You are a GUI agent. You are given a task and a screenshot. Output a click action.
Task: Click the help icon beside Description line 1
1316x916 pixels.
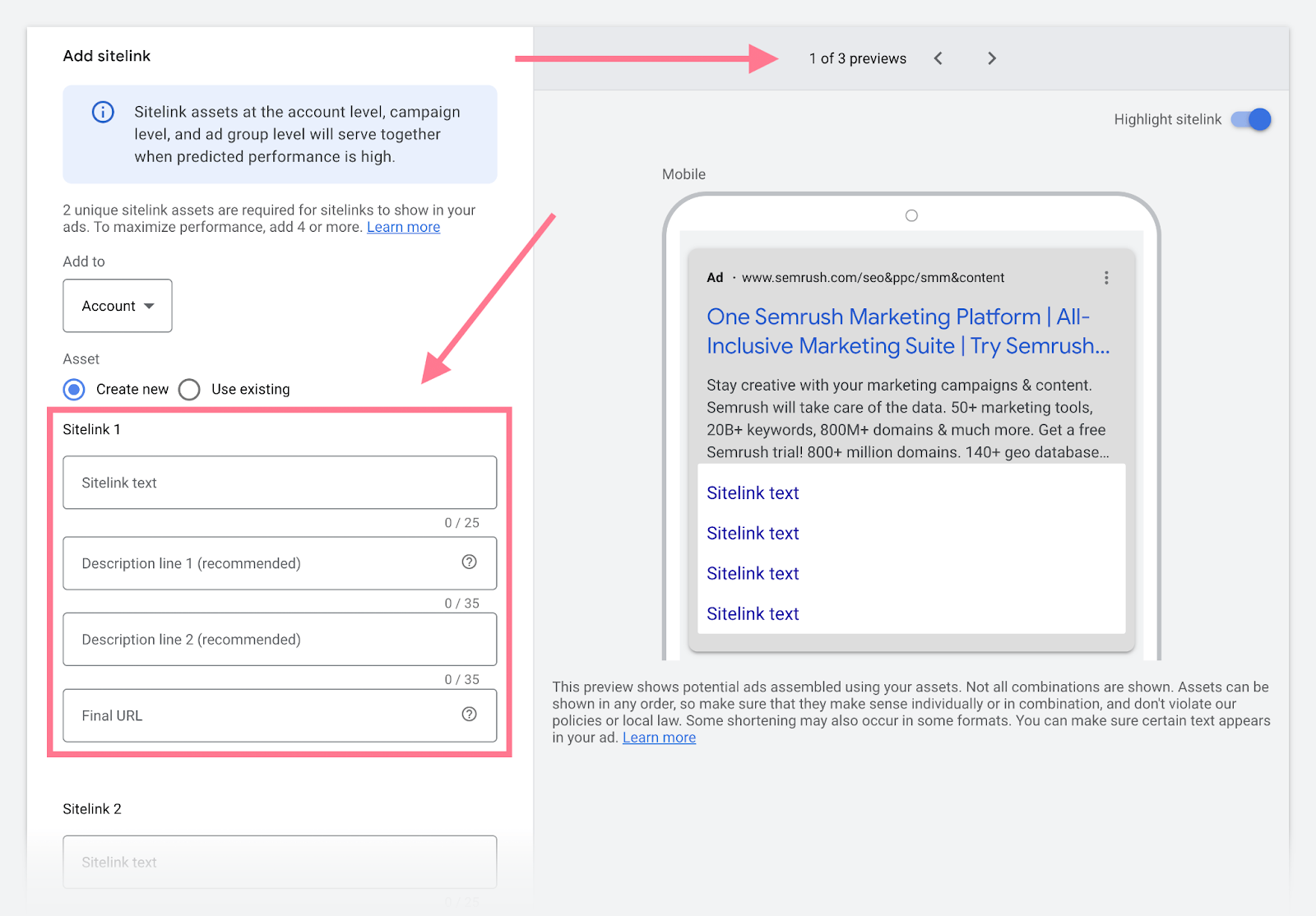tap(469, 562)
